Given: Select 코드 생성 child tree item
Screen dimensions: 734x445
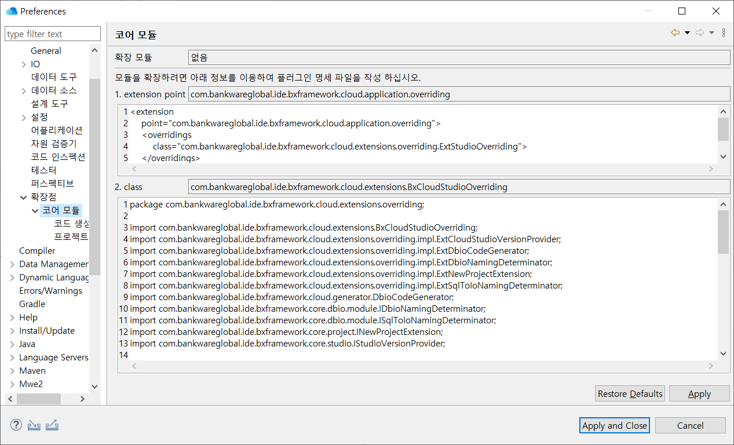Looking at the screenshot, I should coord(71,224).
